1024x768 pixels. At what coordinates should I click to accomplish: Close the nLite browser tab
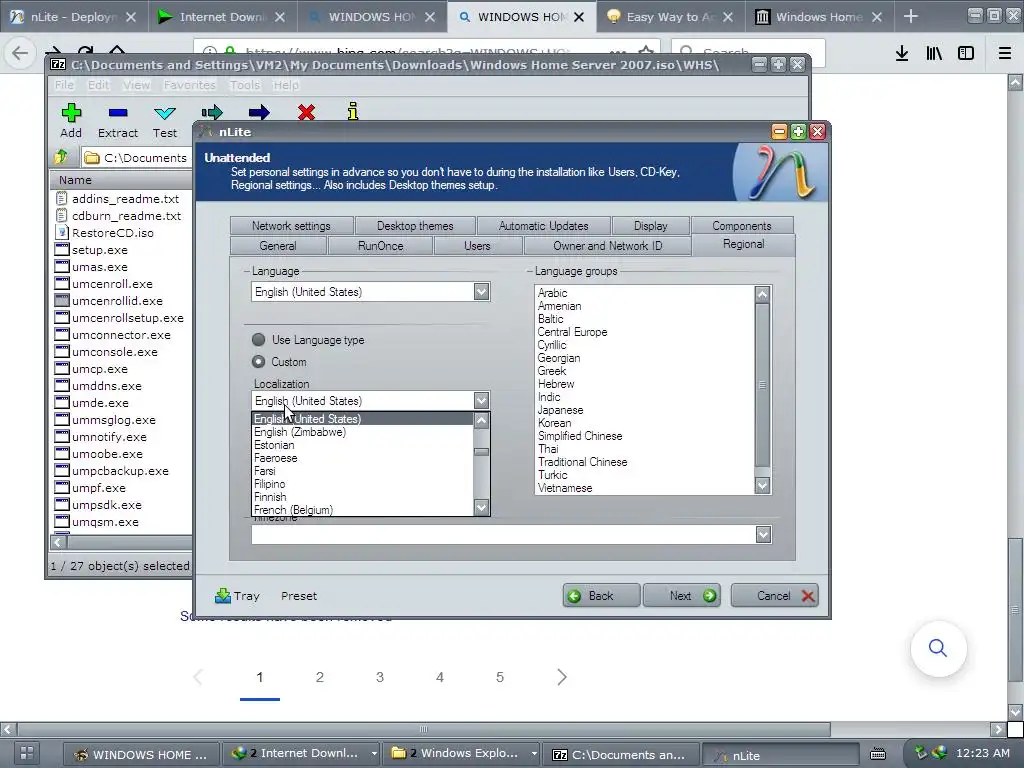coord(131,17)
